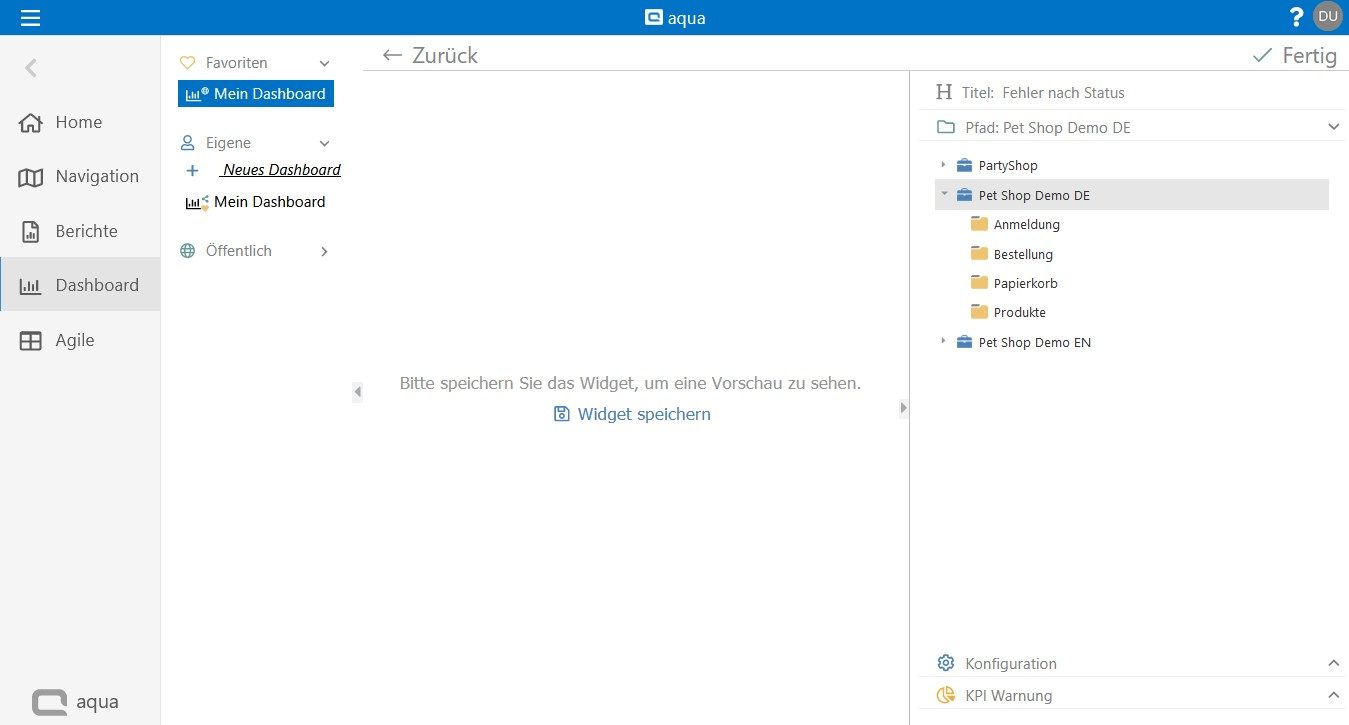
Task: Click Fertig to finish editing
Action: coord(1295,55)
